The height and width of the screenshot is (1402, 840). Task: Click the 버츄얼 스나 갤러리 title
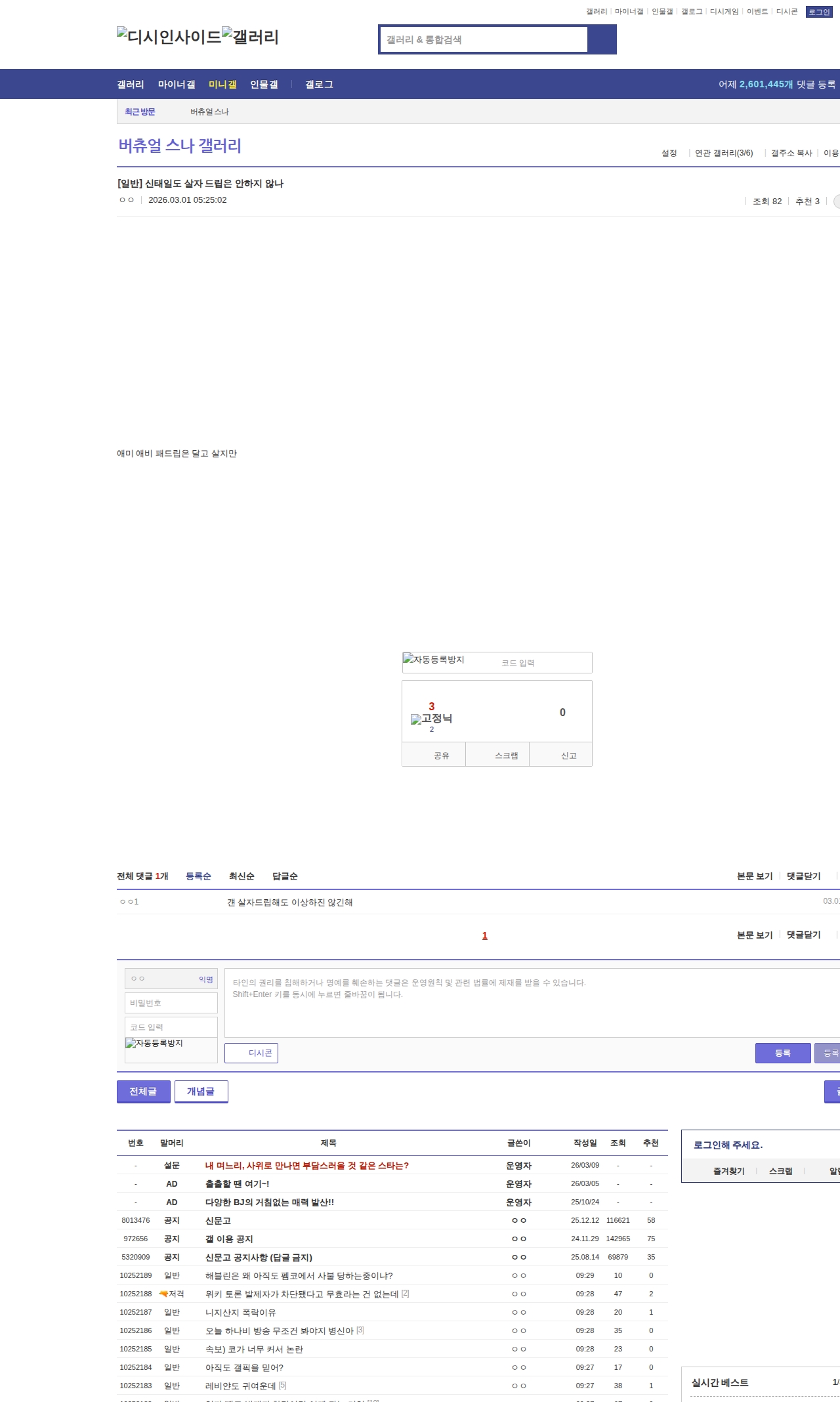[x=180, y=146]
